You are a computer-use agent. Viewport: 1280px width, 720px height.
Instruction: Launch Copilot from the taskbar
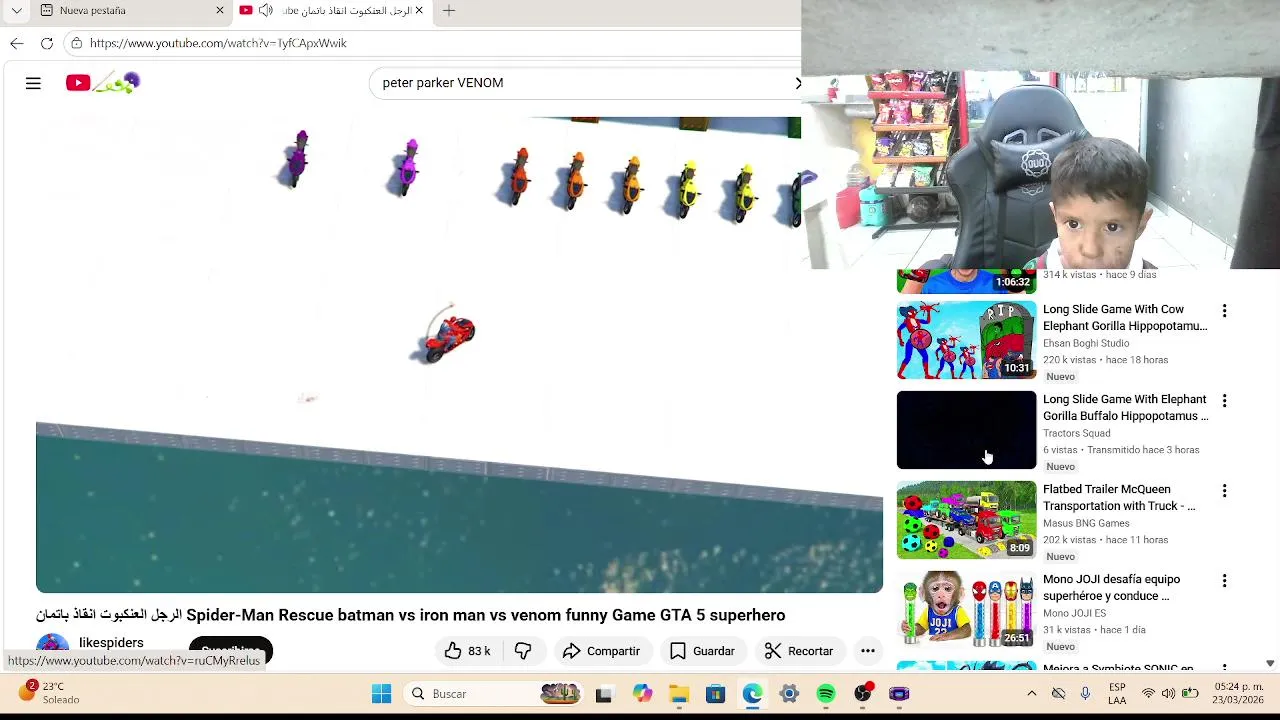tap(642, 694)
